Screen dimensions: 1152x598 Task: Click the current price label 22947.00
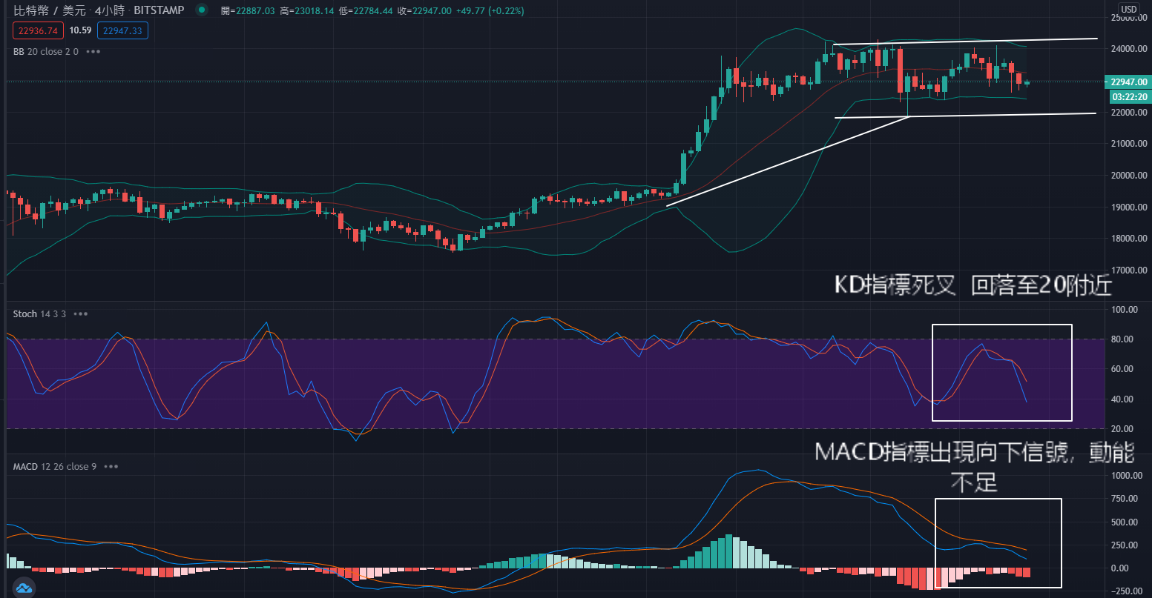click(1127, 82)
